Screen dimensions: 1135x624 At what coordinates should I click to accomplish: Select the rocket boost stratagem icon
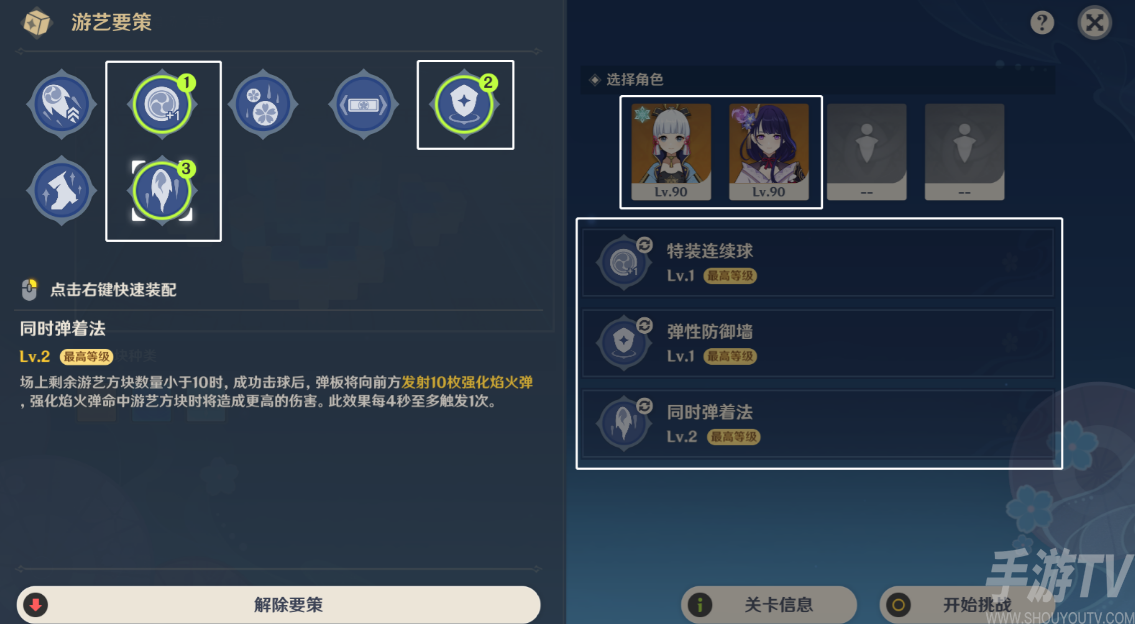click(62, 105)
